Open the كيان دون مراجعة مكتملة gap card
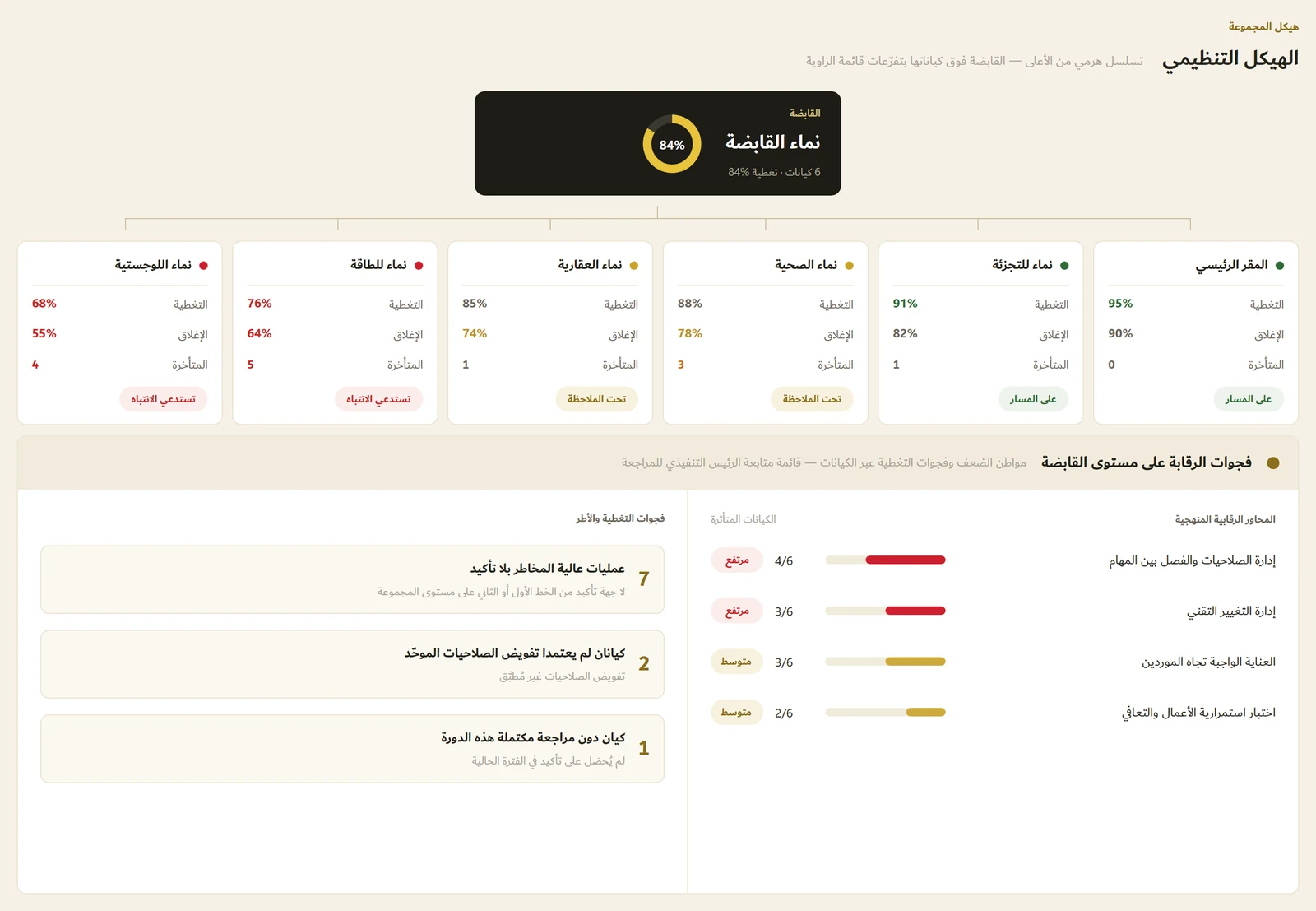Viewport: 1316px width, 911px height. tap(352, 749)
